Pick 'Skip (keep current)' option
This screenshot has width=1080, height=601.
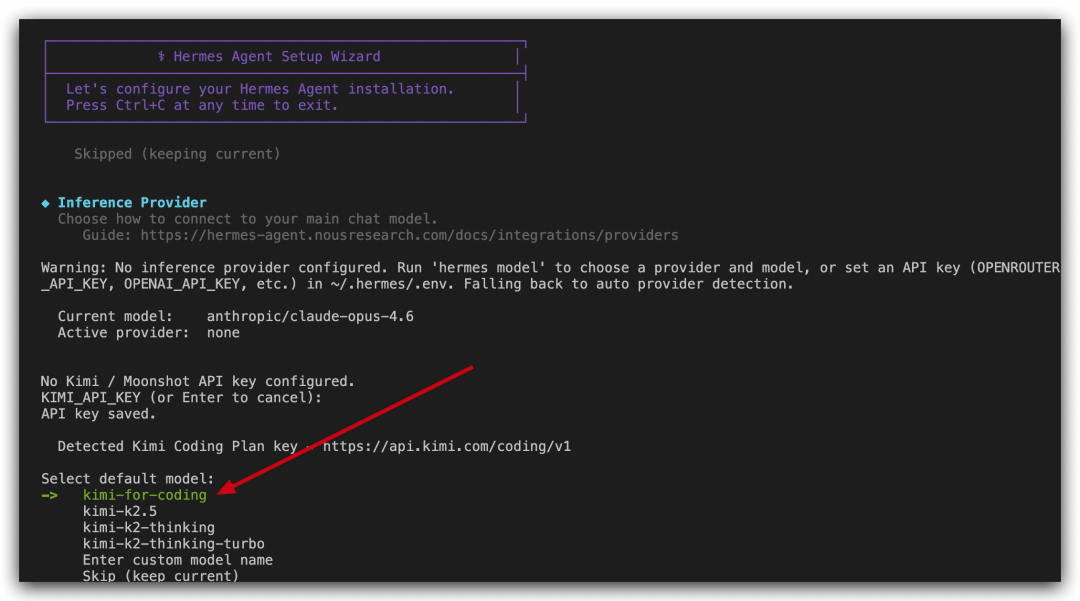(160, 576)
